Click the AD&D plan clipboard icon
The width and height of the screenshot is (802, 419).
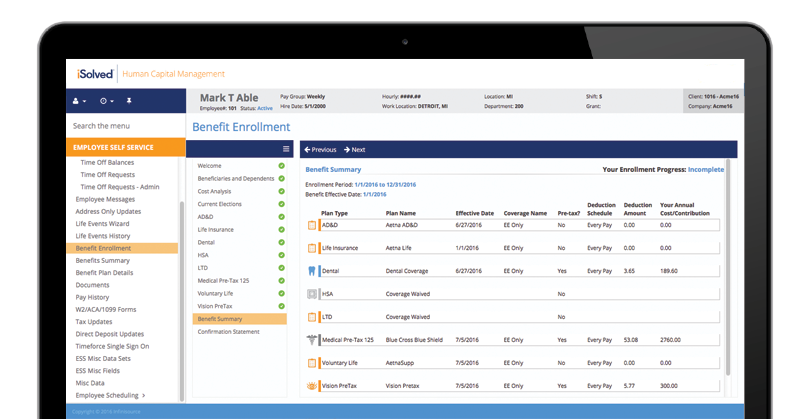coord(311,225)
